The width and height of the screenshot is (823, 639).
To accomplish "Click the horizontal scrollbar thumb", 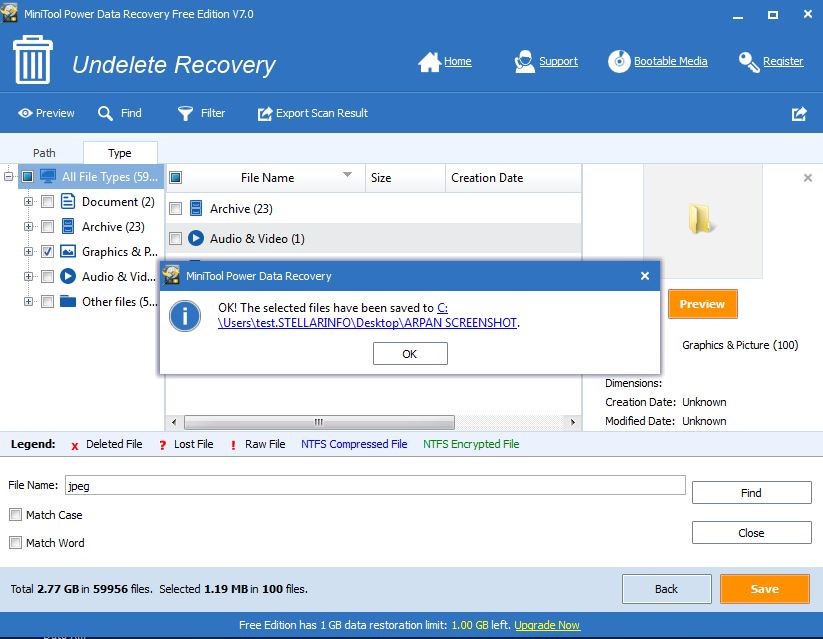I will [319, 422].
